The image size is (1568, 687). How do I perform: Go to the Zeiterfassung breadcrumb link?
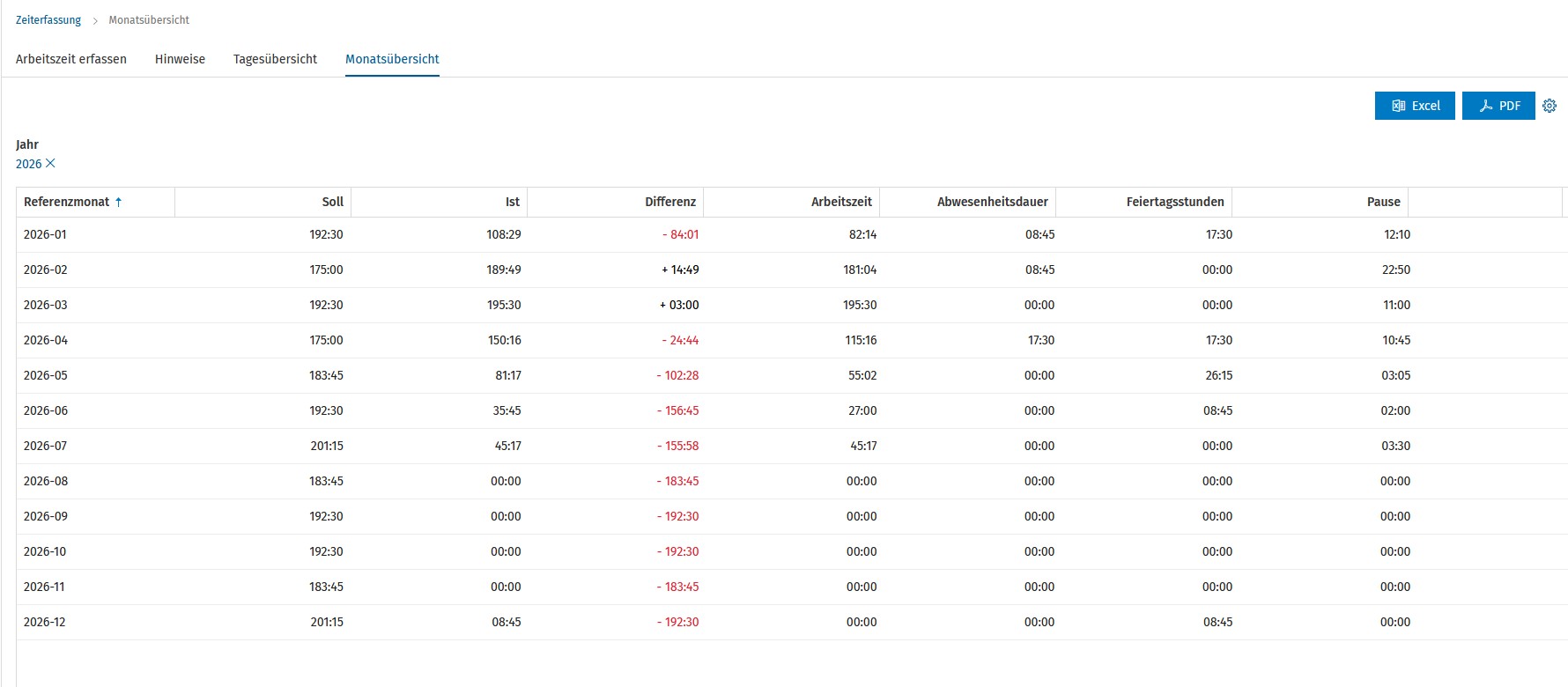pos(48,20)
